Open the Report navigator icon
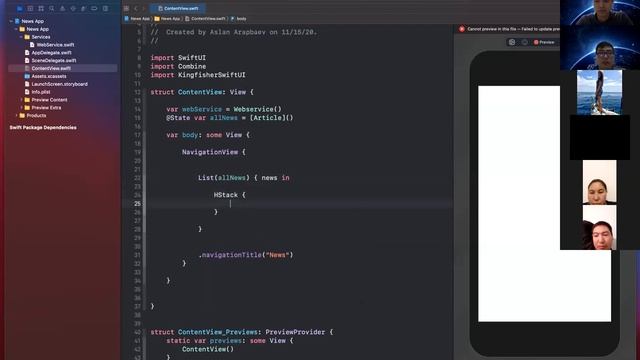The width and height of the screenshot is (640, 360). [x=105, y=8]
